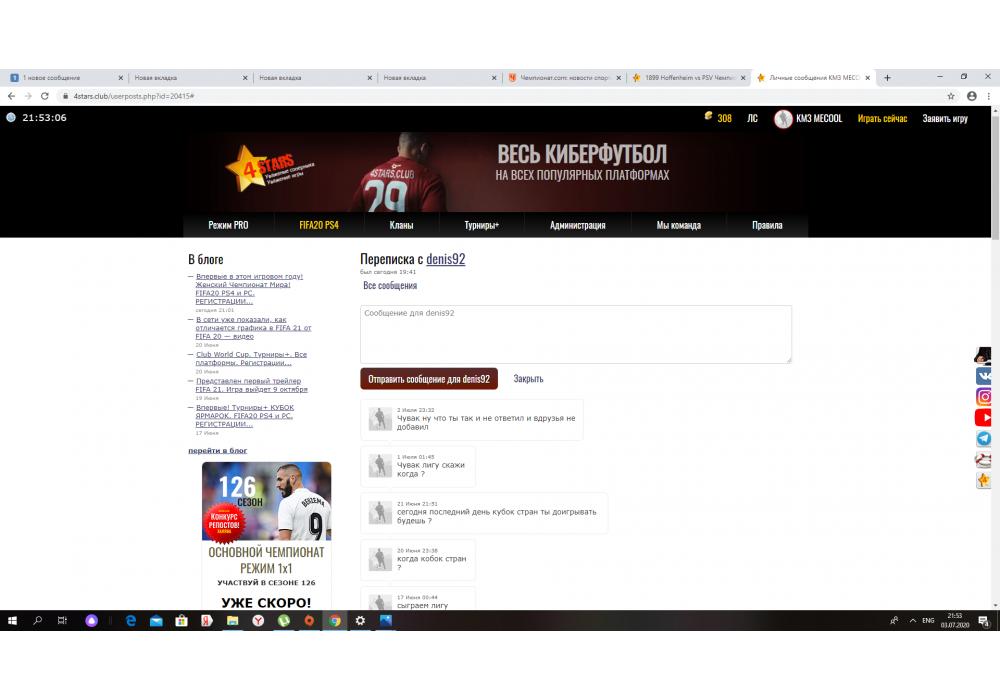Screen dimensions: 1000x700
Task: Open uTorrent from the taskbar
Action: click(x=284, y=620)
